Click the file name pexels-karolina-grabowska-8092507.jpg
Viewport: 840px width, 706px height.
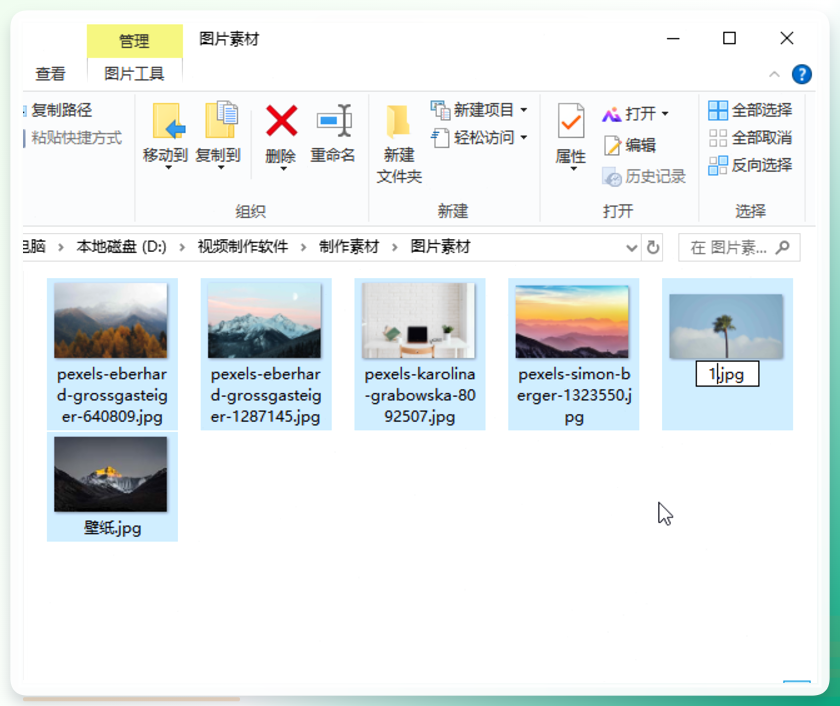420,395
